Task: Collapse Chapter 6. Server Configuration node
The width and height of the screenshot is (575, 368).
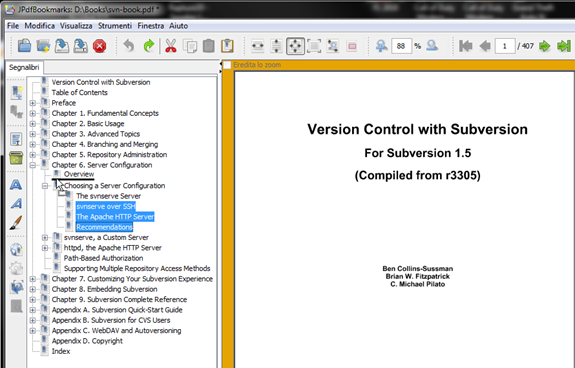Action: (x=33, y=165)
